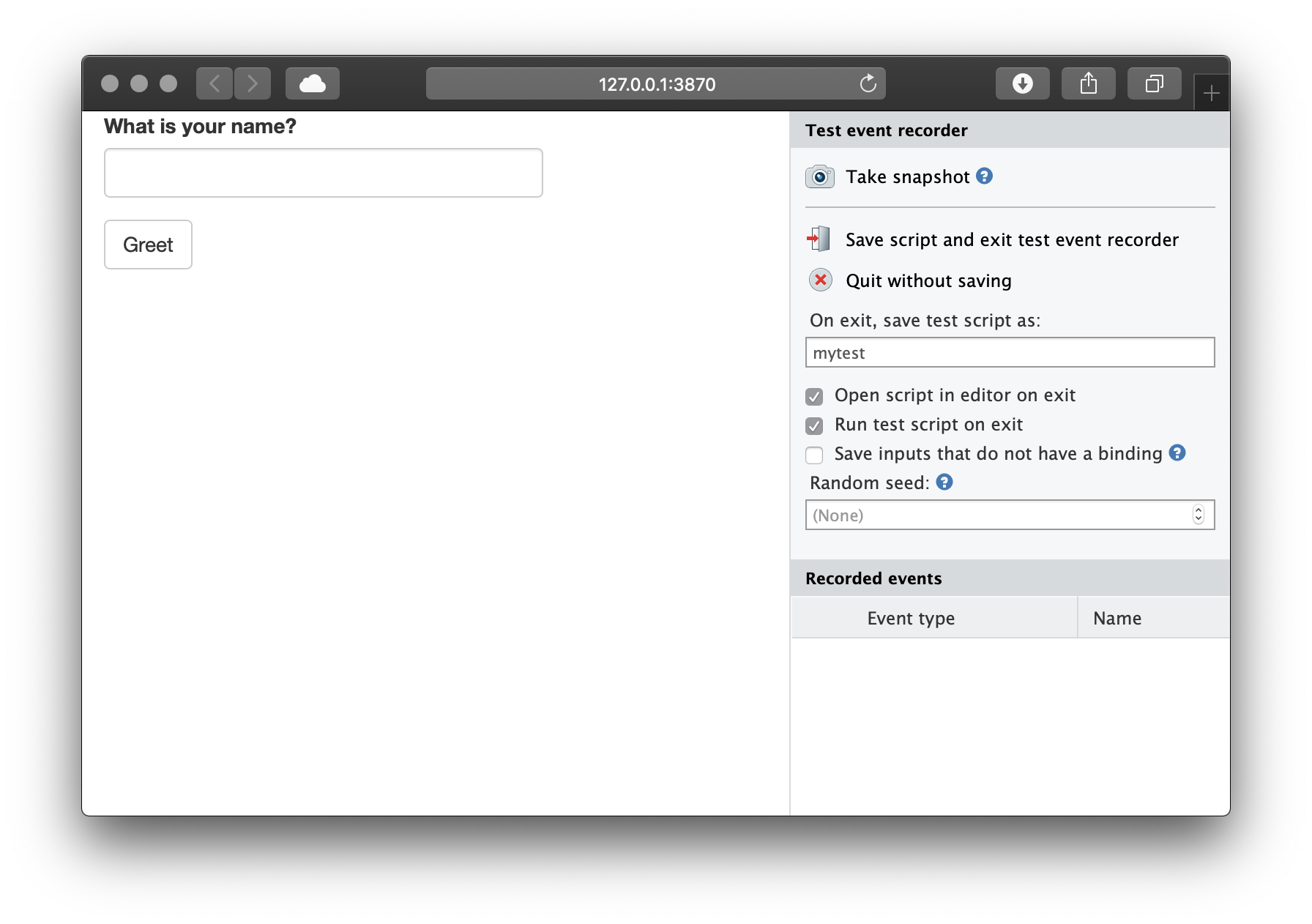
Task: Open the browser downloads icon
Action: 1022,84
